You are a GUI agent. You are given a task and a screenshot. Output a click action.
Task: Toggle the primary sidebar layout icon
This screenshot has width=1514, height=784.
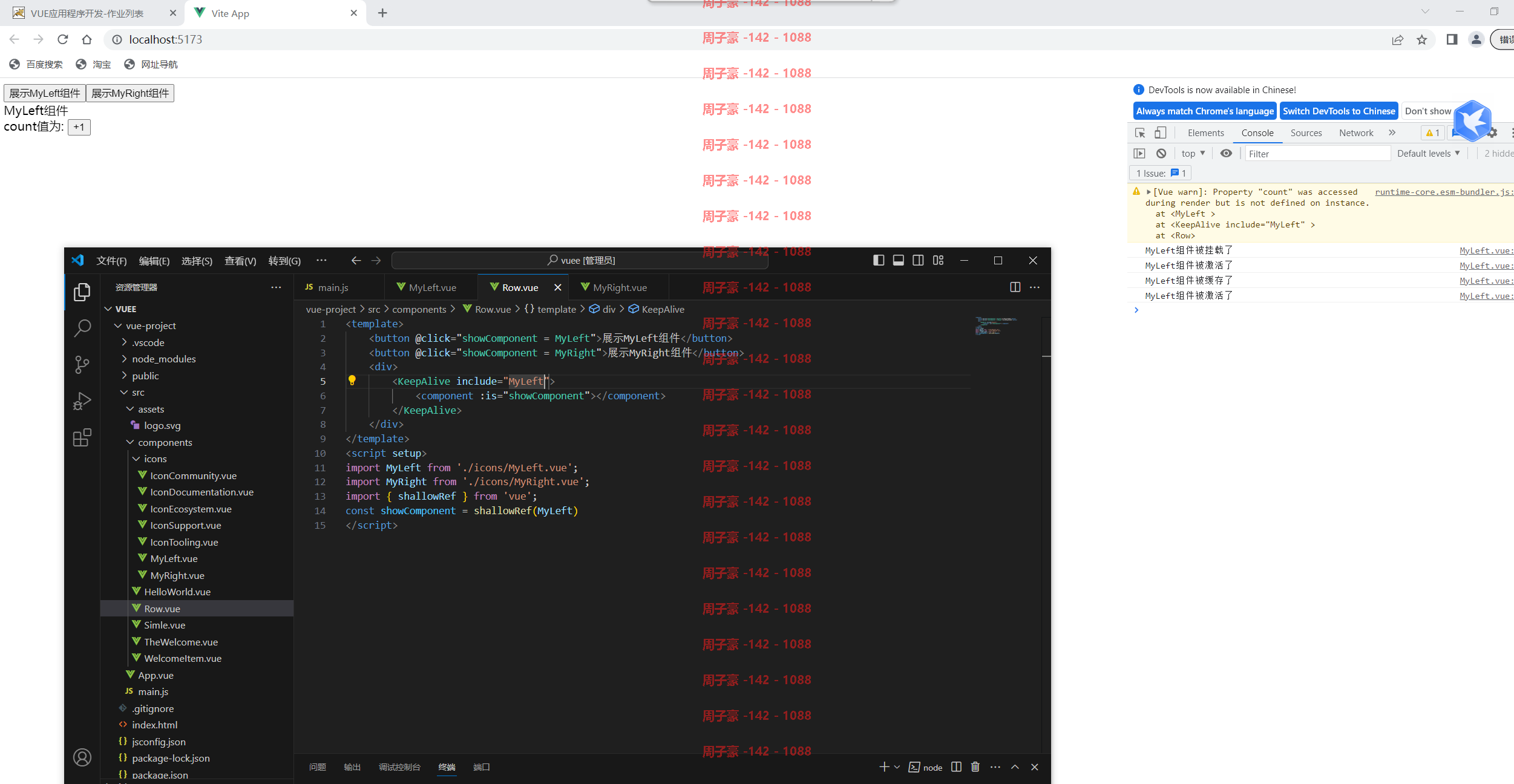(879, 260)
